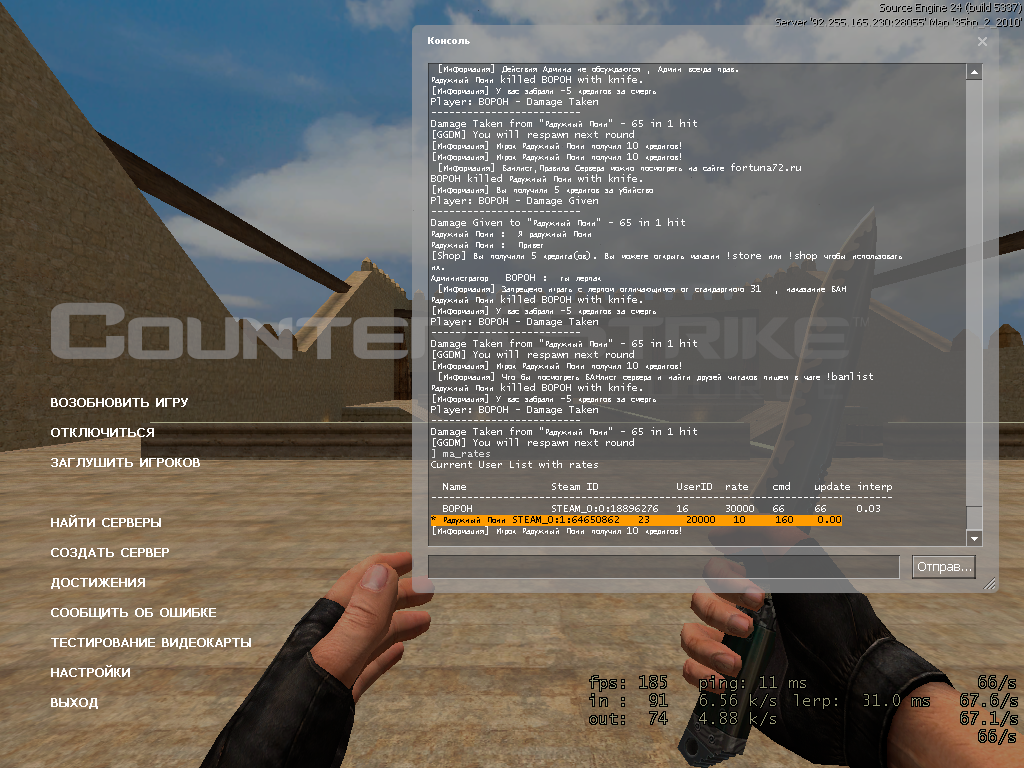Focus the console command input field

[664, 567]
